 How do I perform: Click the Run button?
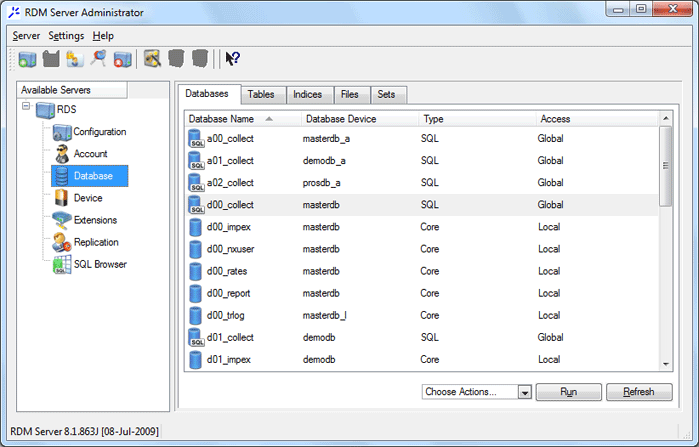pos(568,392)
